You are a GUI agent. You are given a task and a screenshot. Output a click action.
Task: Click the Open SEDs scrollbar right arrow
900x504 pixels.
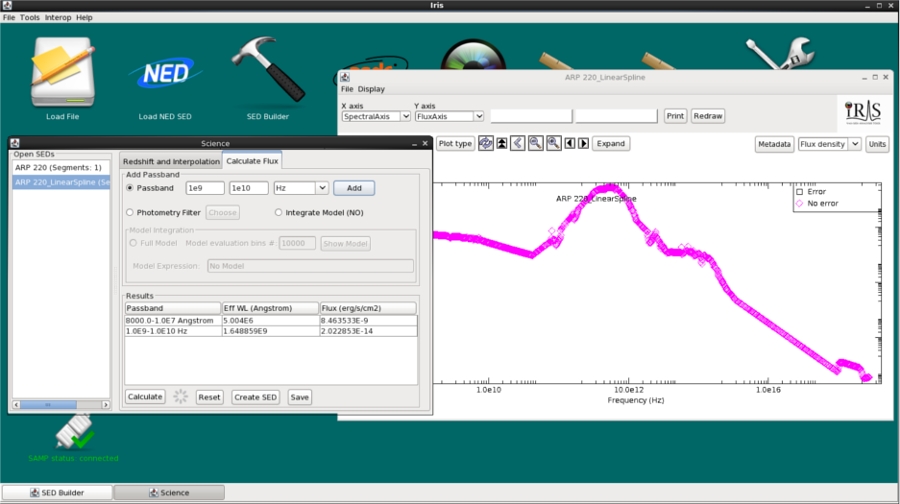106,405
